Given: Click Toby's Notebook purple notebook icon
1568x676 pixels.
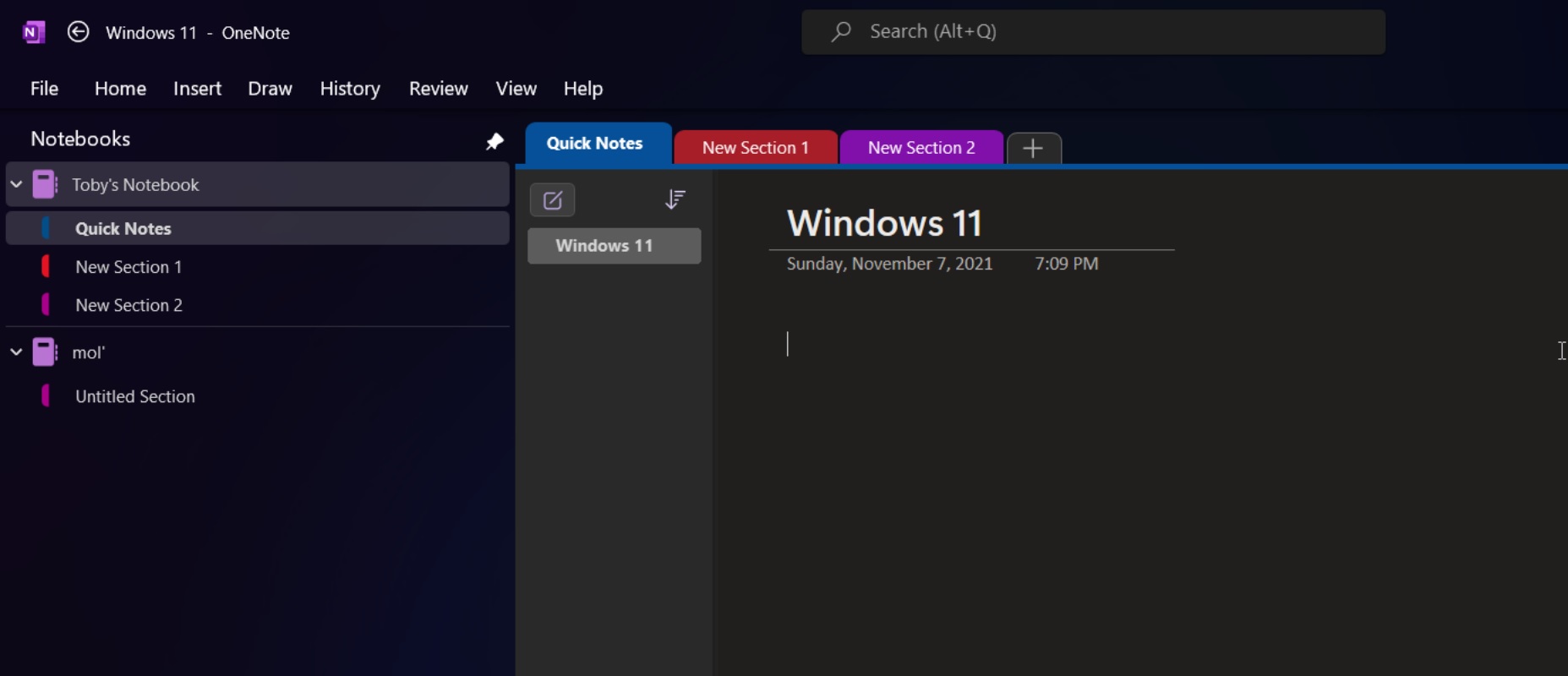Looking at the screenshot, I should (45, 184).
